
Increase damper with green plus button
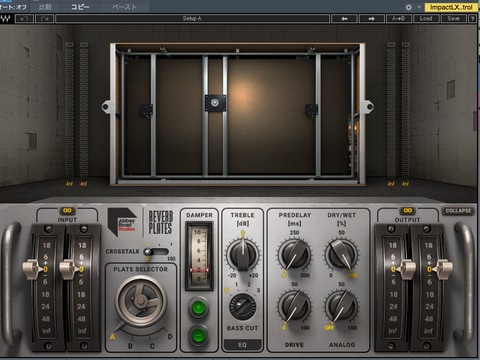(x=198, y=307)
